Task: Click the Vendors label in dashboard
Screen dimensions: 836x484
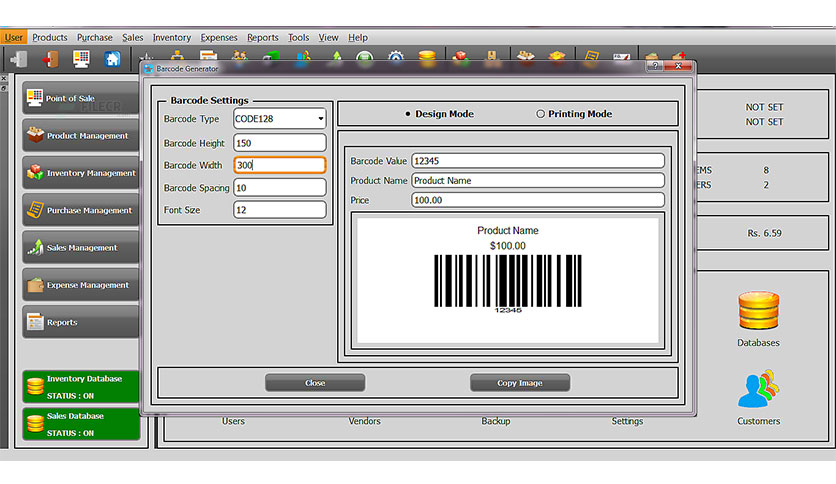Action: pyautogui.click(x=365, y=421)
